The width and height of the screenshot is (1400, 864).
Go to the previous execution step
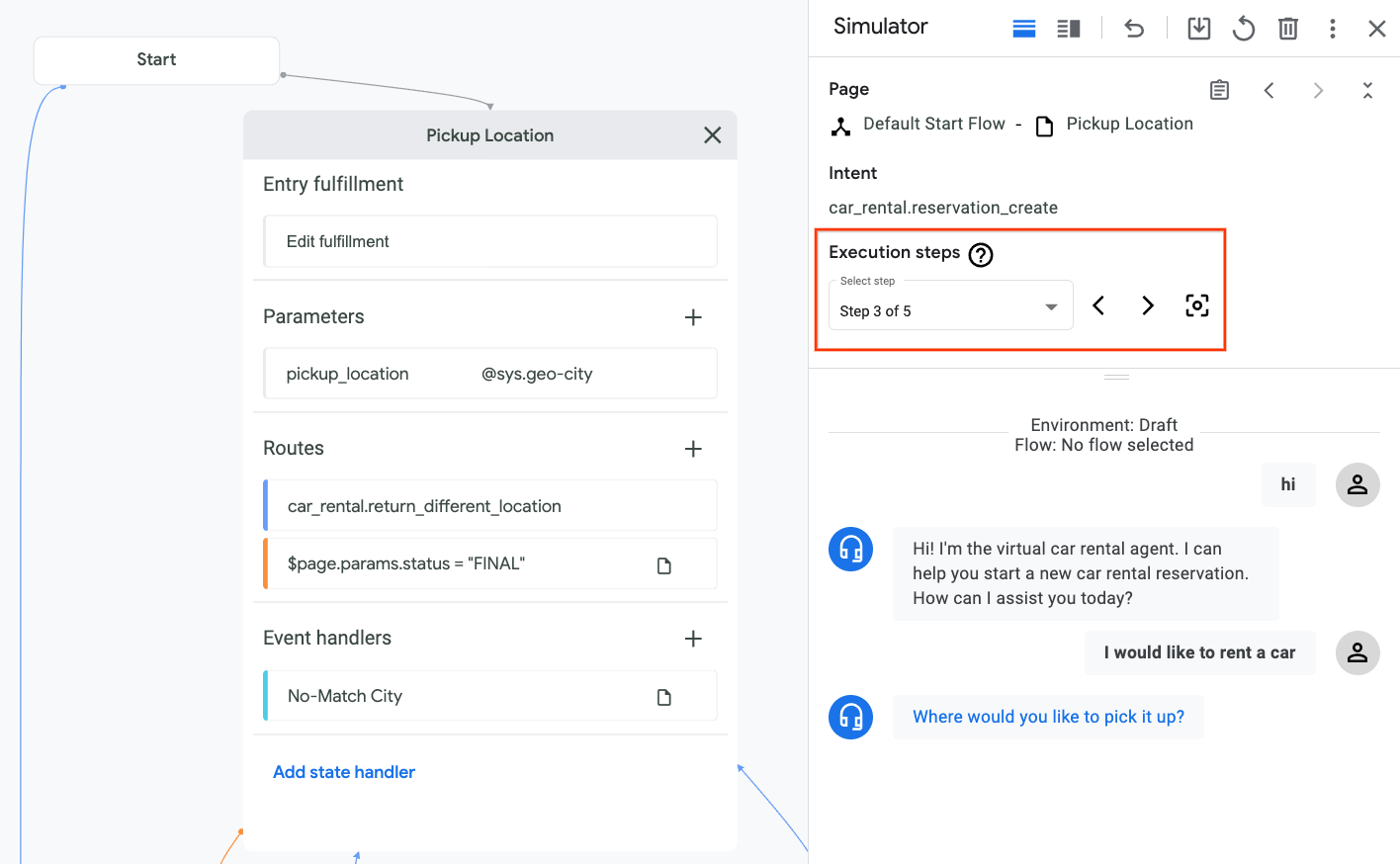pyautogui.click(x=1098, y=305)
